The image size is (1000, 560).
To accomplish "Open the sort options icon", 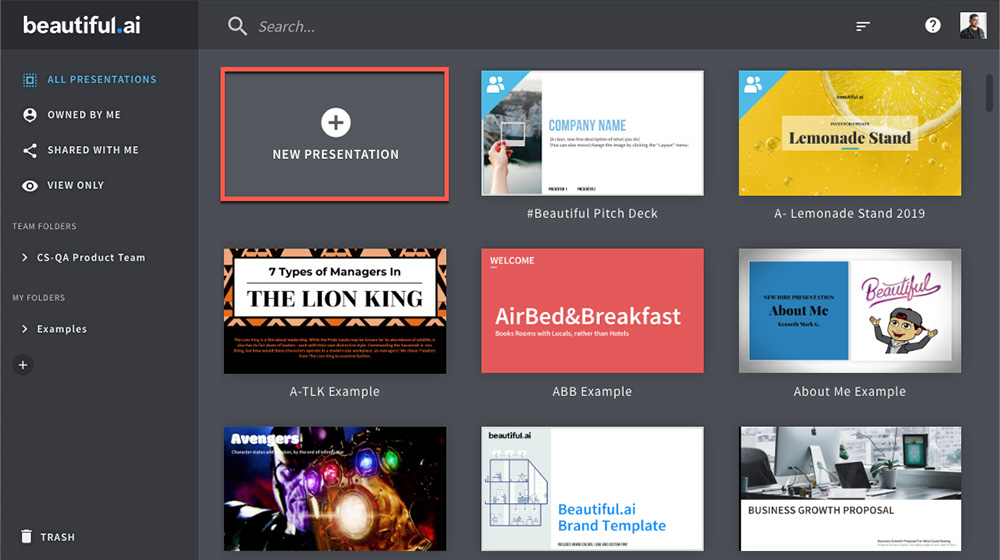I will 863,26.
